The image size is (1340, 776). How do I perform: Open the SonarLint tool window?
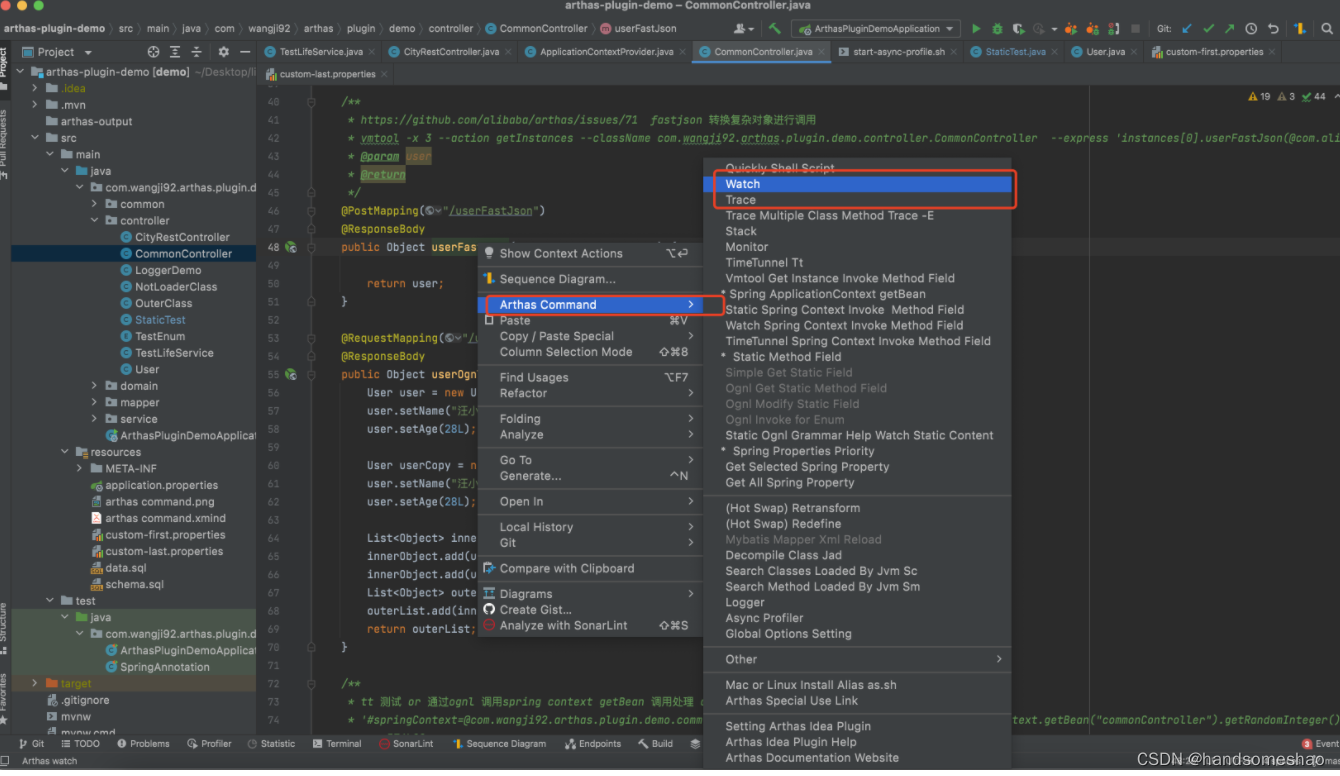(406, 744)
